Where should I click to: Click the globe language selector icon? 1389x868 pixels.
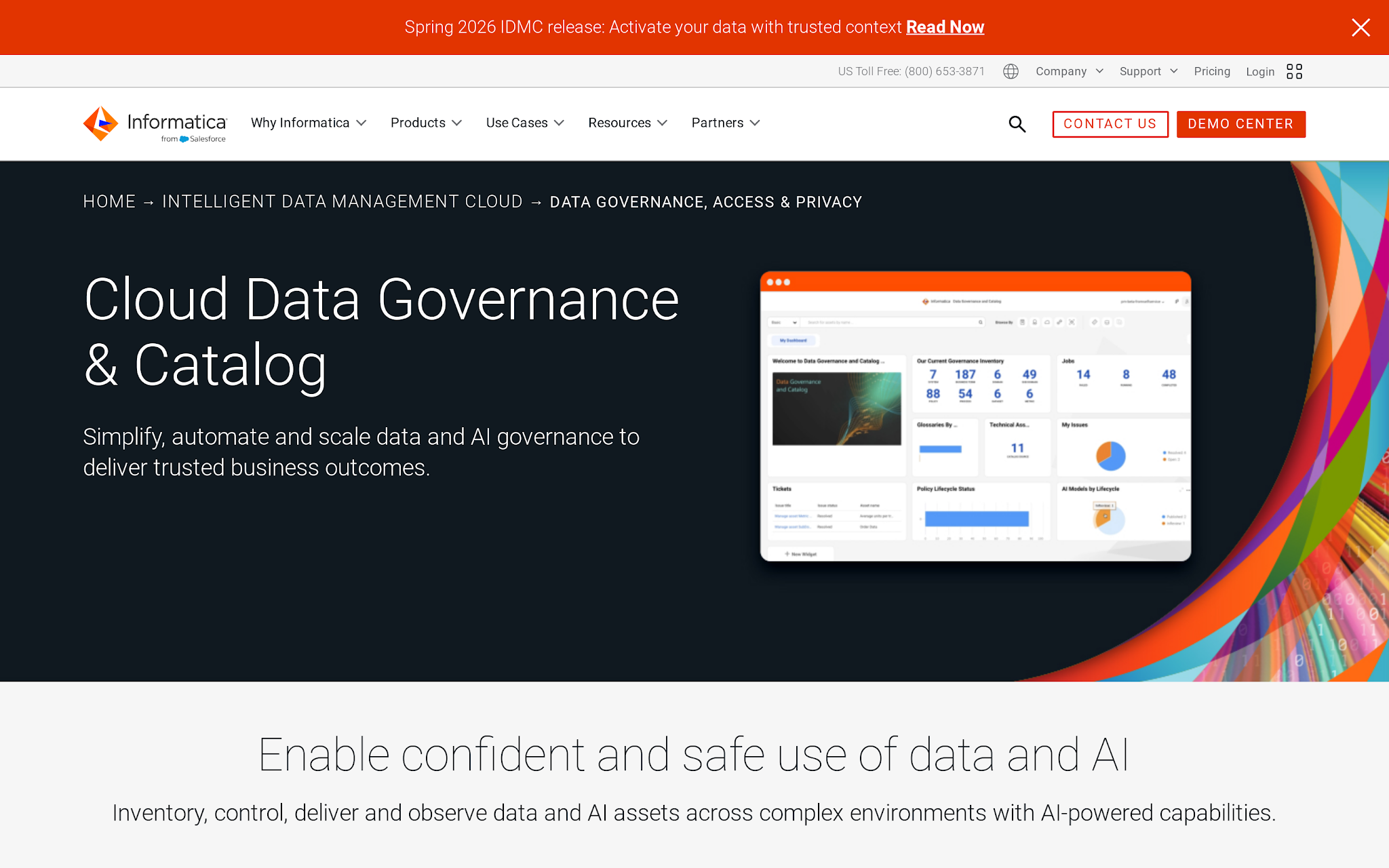pos(1011,71)
